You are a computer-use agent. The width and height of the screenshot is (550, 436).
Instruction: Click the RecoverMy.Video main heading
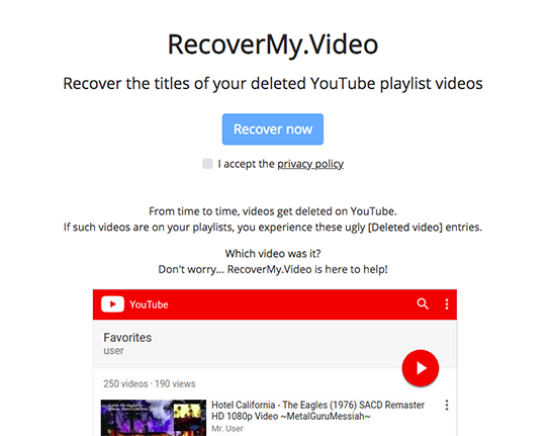tap(273, 45)
